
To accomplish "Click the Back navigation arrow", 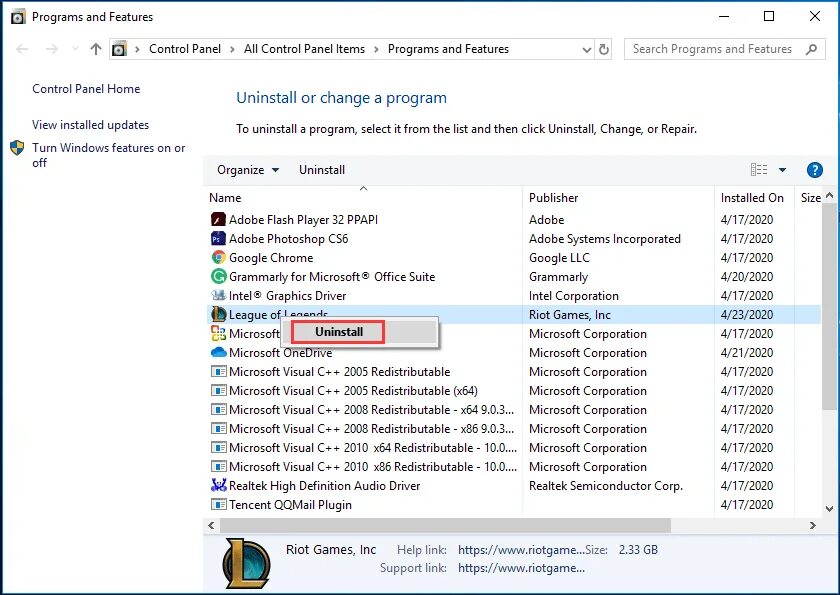I will click(x=22, y=49).
